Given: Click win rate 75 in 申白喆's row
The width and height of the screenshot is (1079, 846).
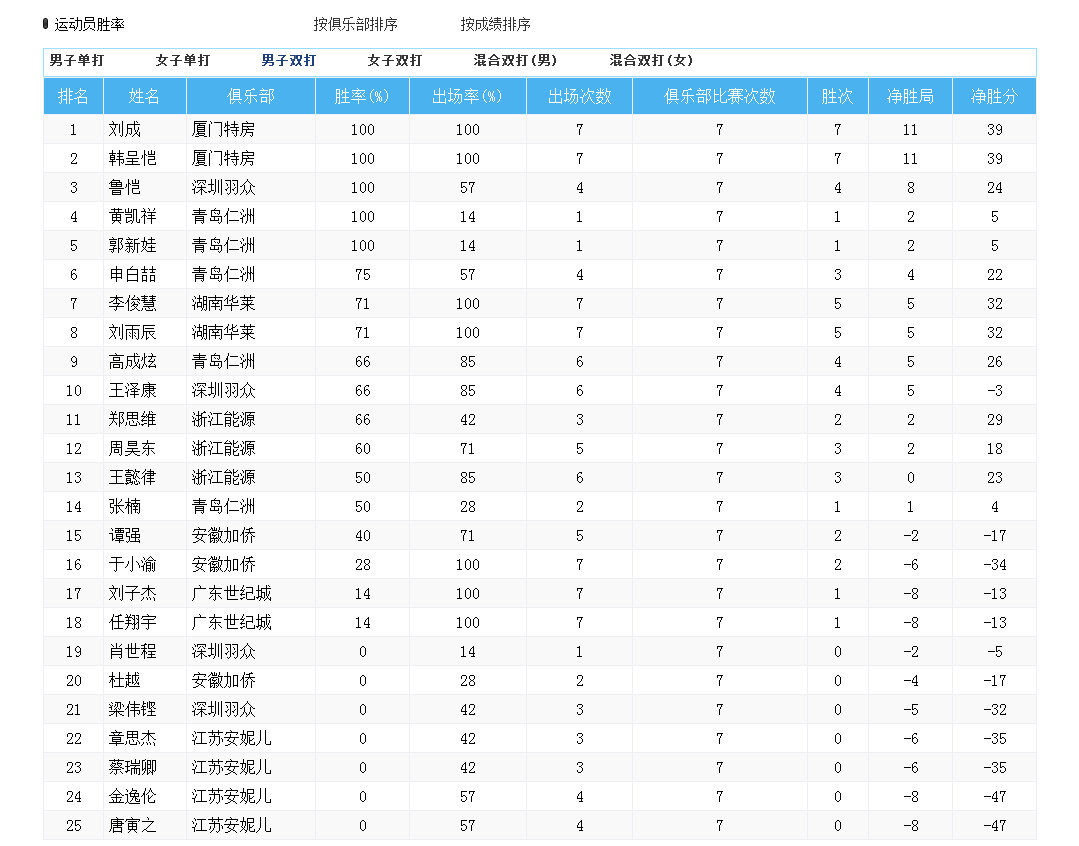Looking at the screenshot, I should 363,275.
